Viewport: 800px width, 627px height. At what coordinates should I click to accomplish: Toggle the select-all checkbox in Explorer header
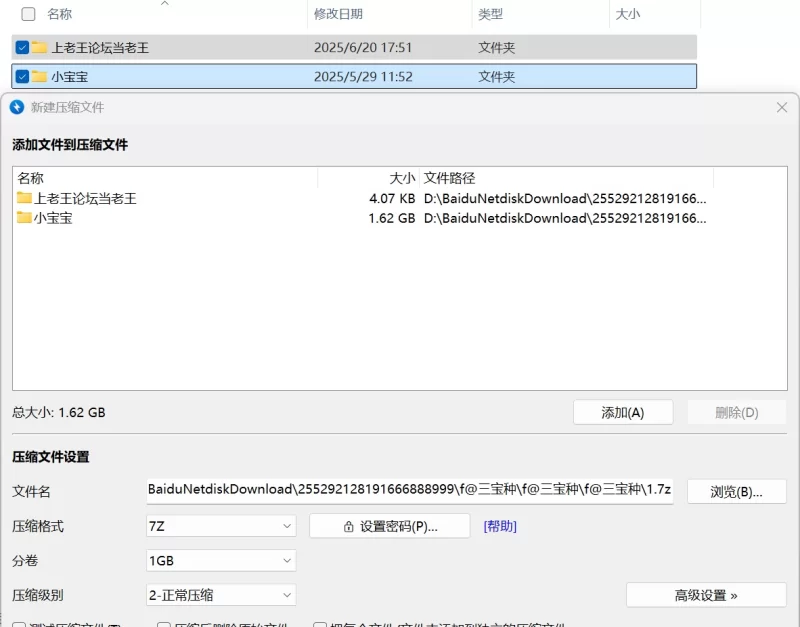29,14
